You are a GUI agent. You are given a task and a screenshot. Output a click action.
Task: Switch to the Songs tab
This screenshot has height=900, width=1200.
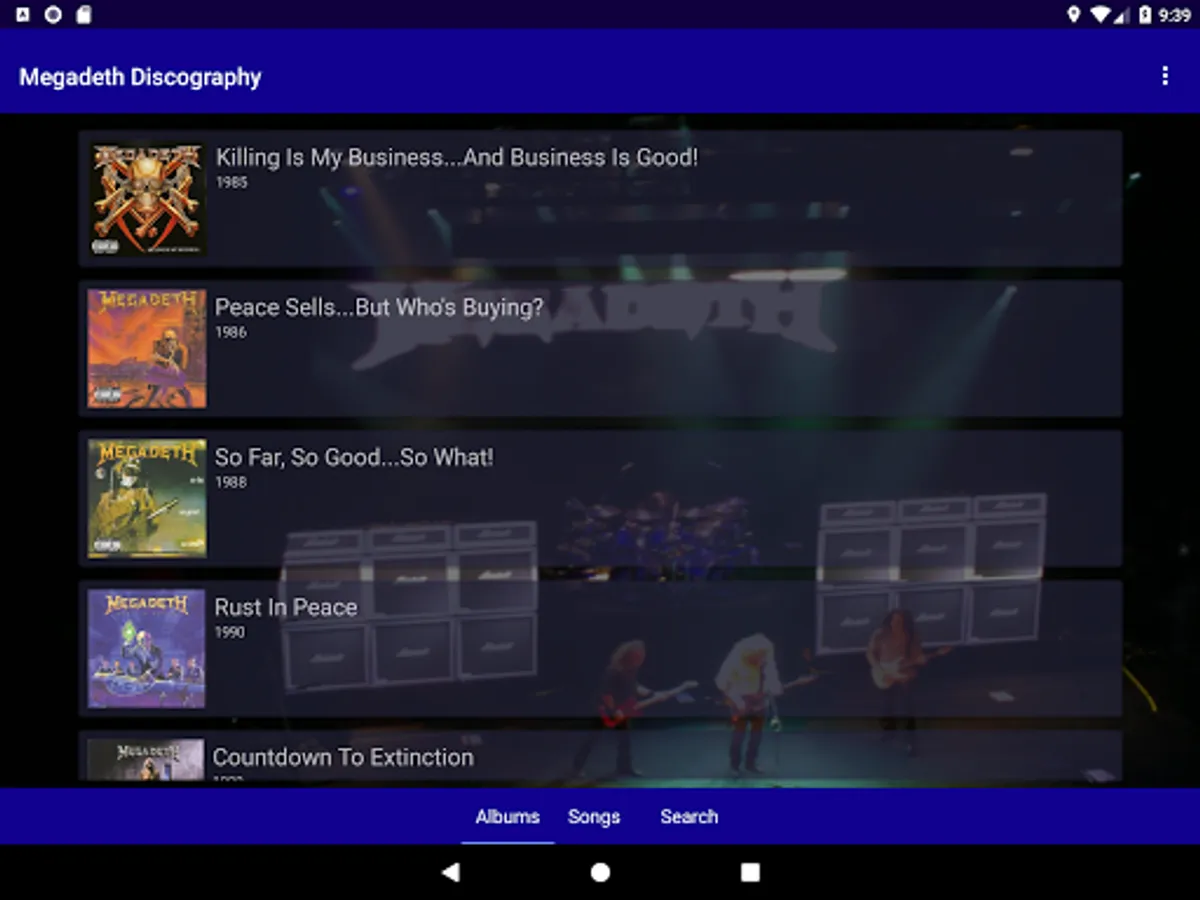click(594, 816)
